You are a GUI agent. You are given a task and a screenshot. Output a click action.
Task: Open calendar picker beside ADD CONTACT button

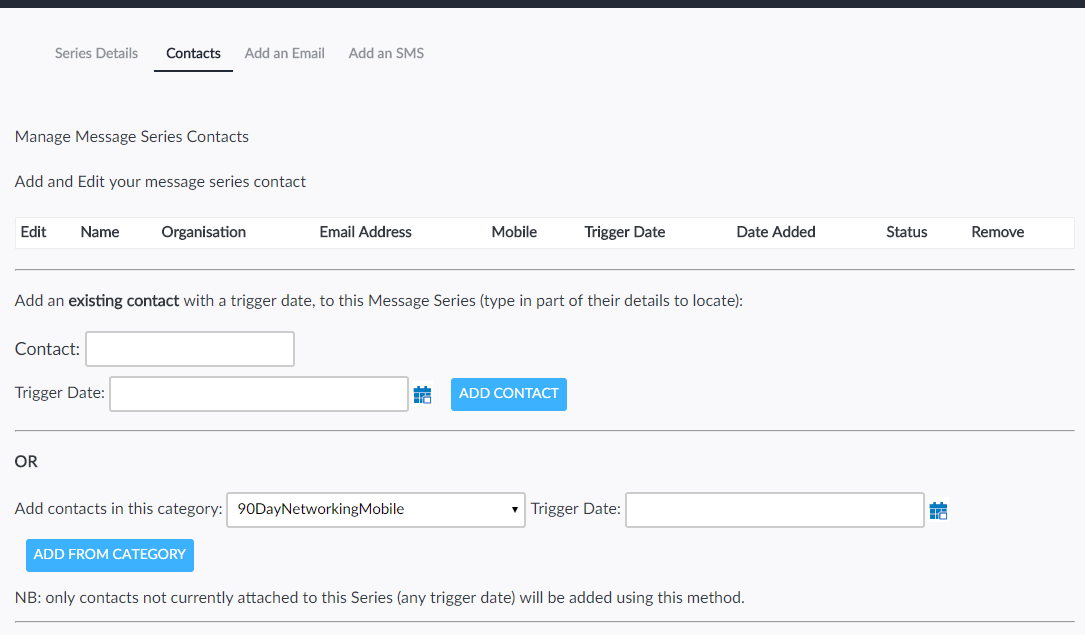422,395
